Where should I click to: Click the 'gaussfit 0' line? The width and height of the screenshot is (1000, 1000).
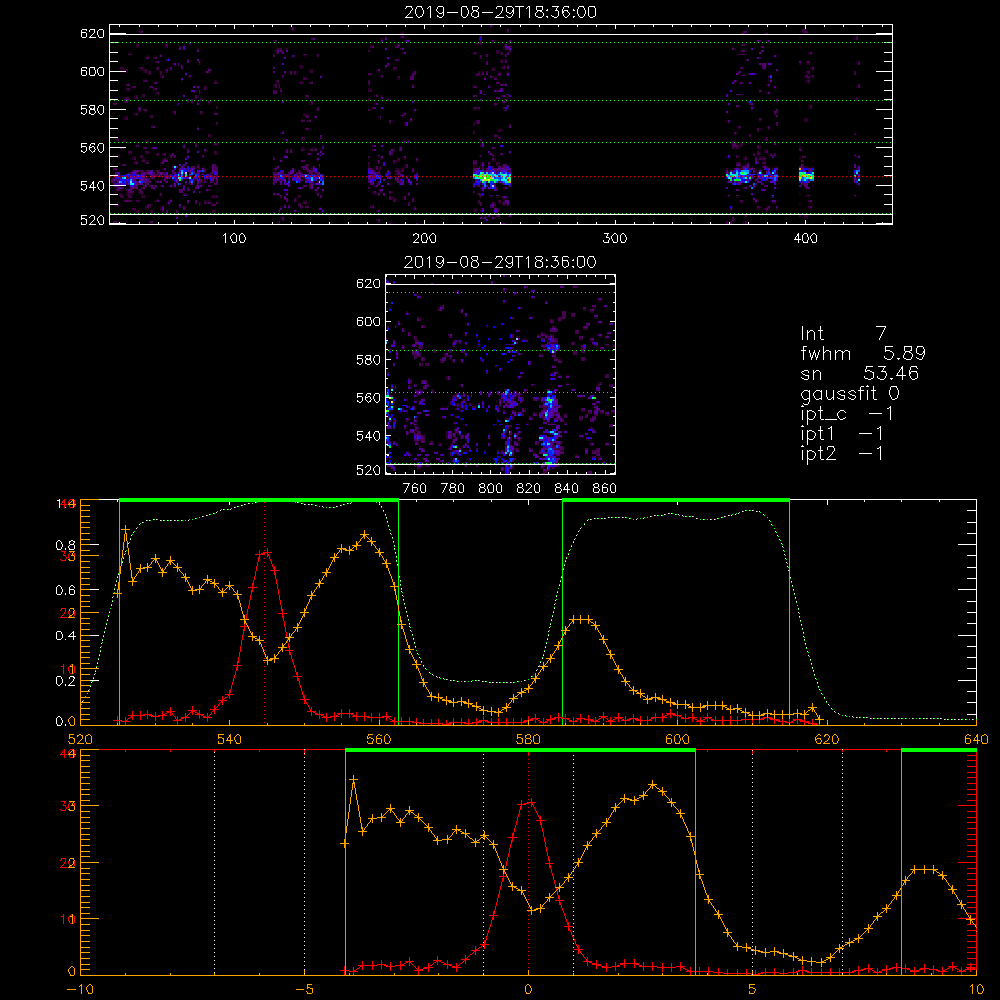(850, 393)
